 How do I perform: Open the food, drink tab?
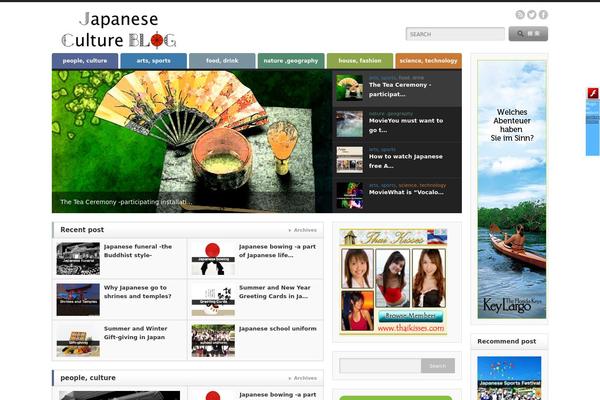coord(222,61)
